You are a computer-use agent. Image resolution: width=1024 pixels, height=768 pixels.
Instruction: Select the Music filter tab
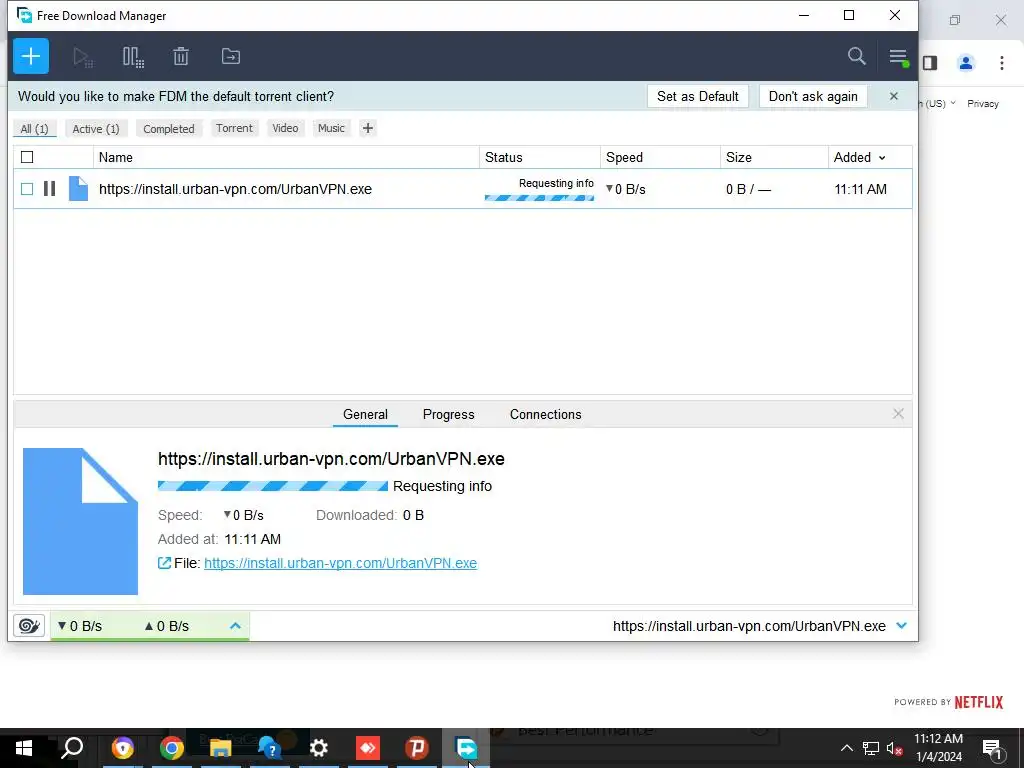(331, 128)
